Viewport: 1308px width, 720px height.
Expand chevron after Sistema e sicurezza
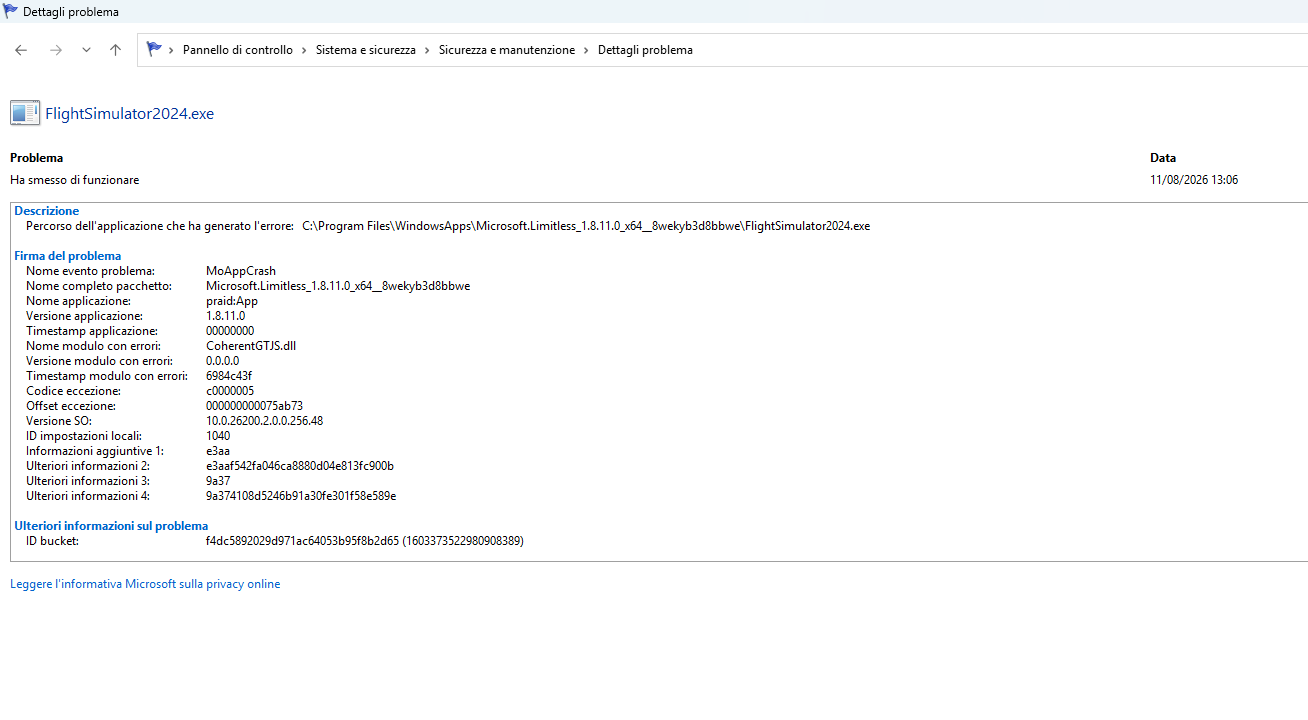click(x=427, y=50)
